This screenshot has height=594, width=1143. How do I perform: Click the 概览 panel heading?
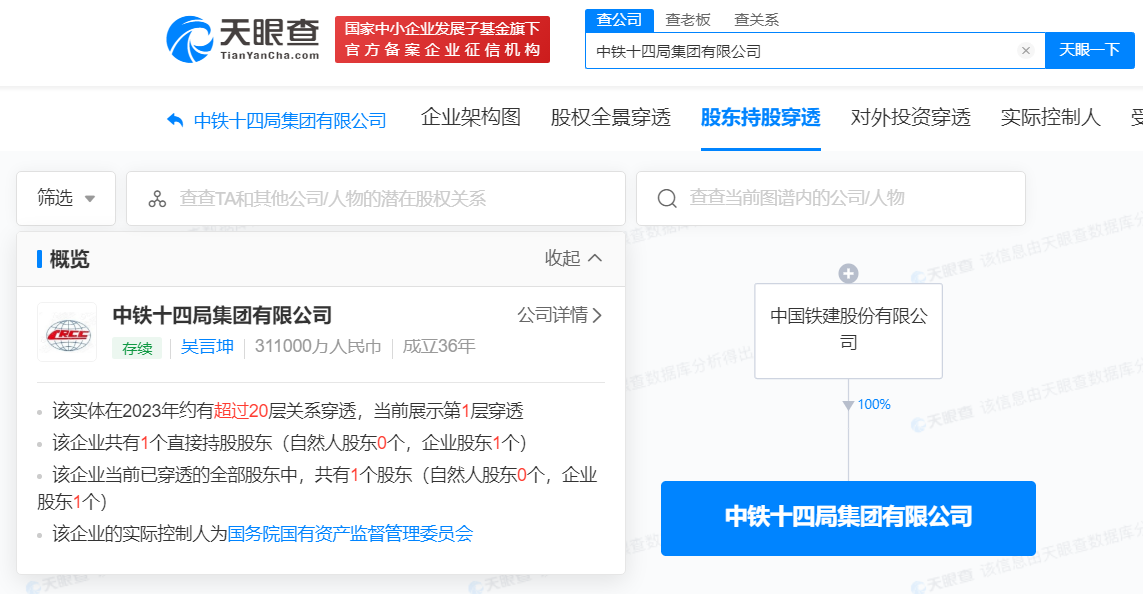(69, 259)
